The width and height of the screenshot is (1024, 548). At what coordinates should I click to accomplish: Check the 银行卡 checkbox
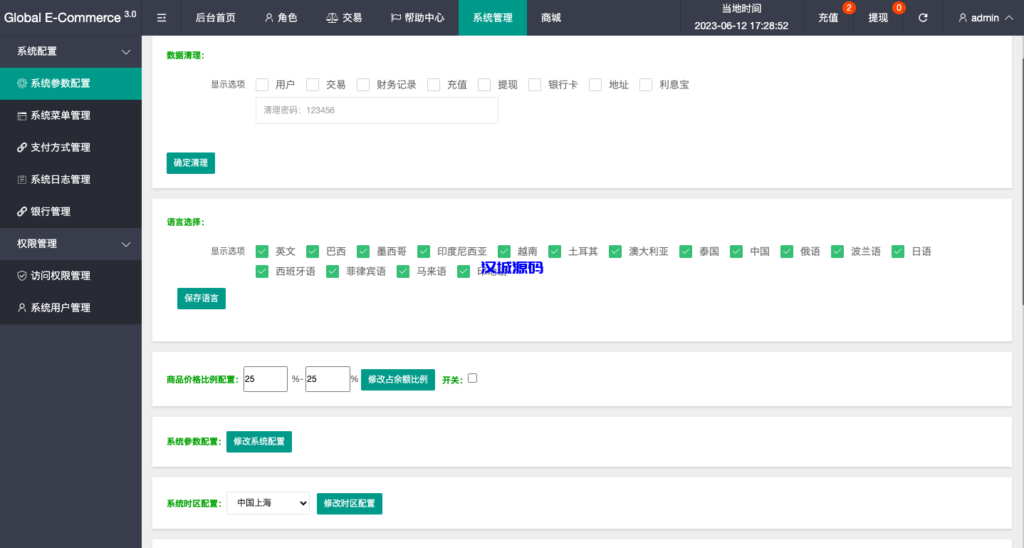(535, 84)
